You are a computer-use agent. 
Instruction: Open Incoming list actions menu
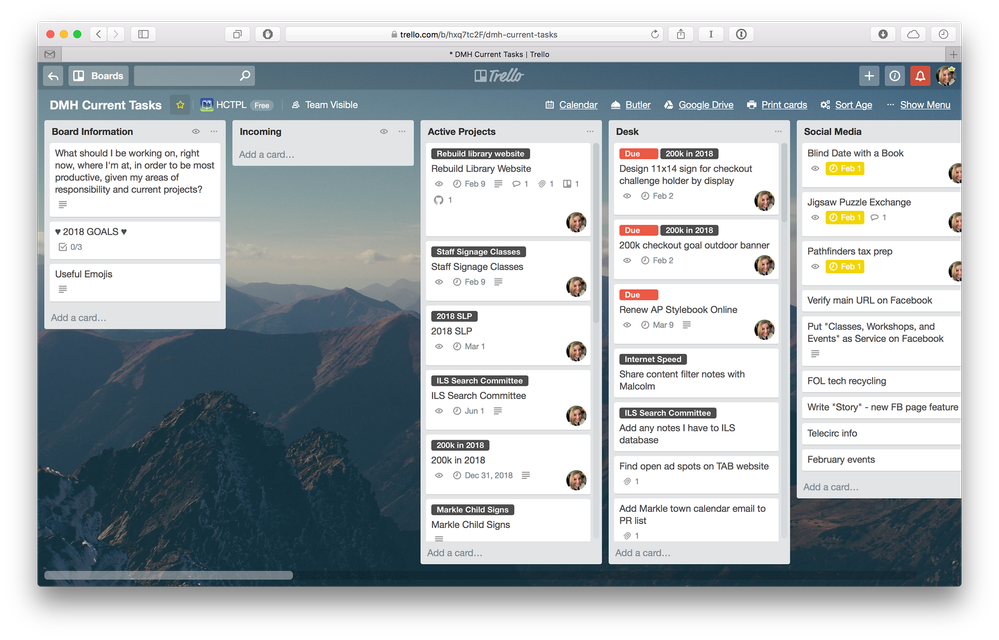[x=402, y=132]
